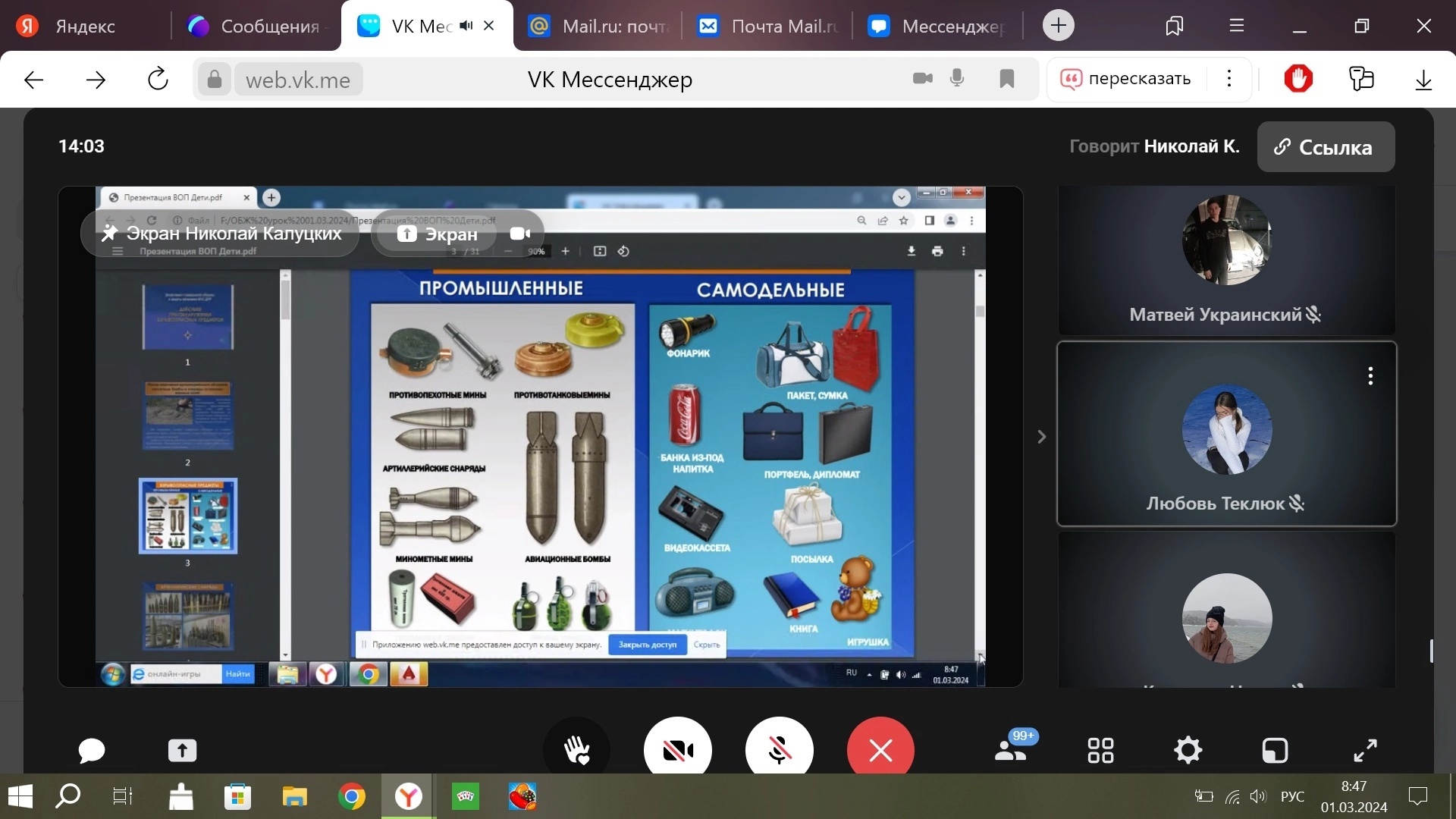
Task: Open browser downloads
Action: (1424, 80)
